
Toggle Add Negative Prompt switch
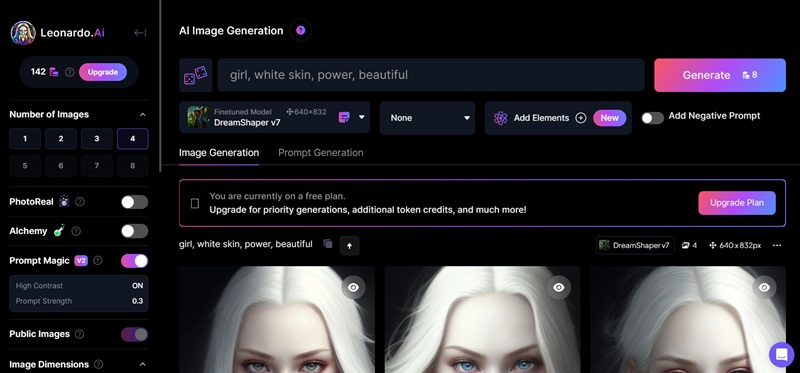point(653,118)
